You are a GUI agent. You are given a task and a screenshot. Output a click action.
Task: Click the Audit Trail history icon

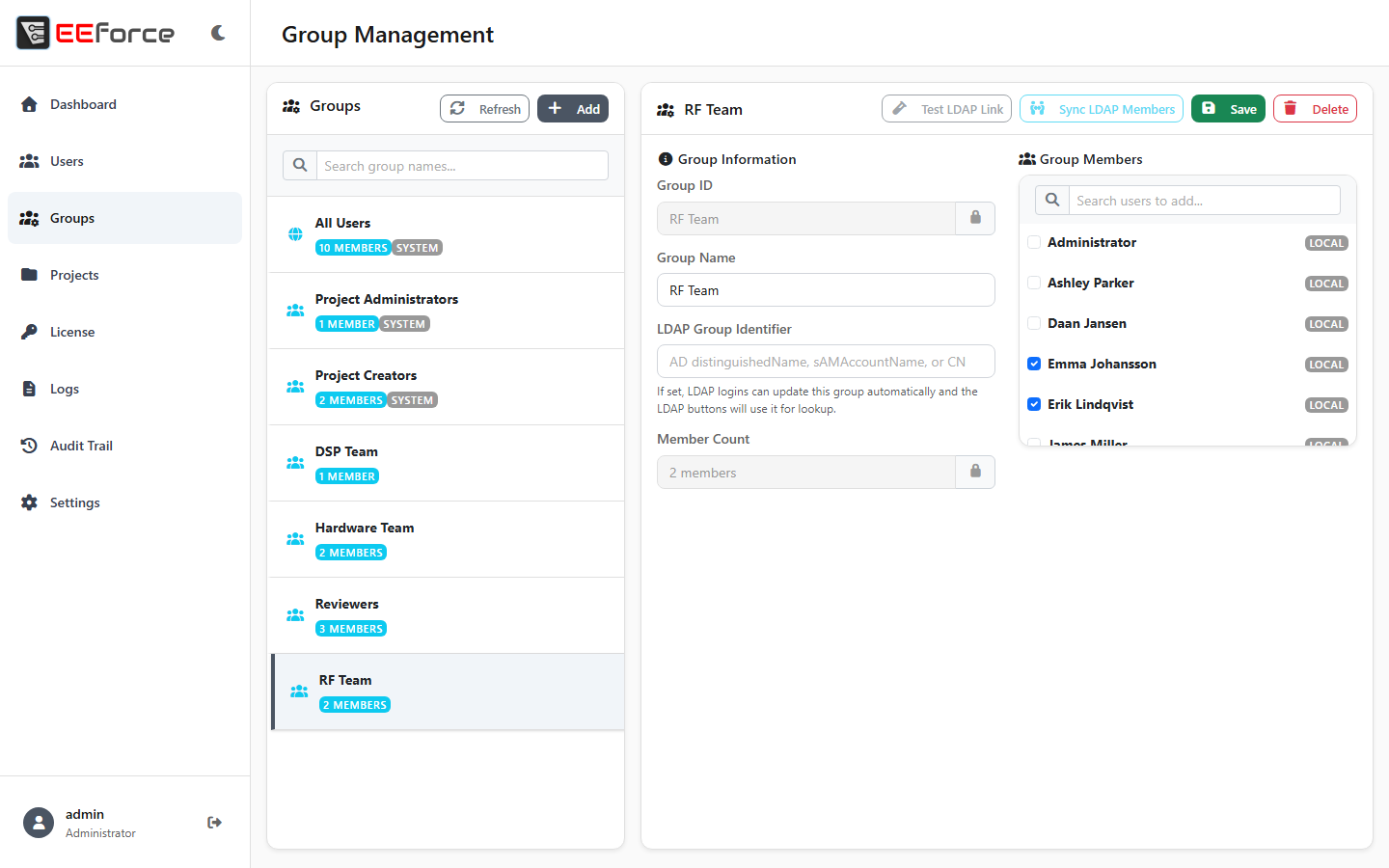click(29, 446)
